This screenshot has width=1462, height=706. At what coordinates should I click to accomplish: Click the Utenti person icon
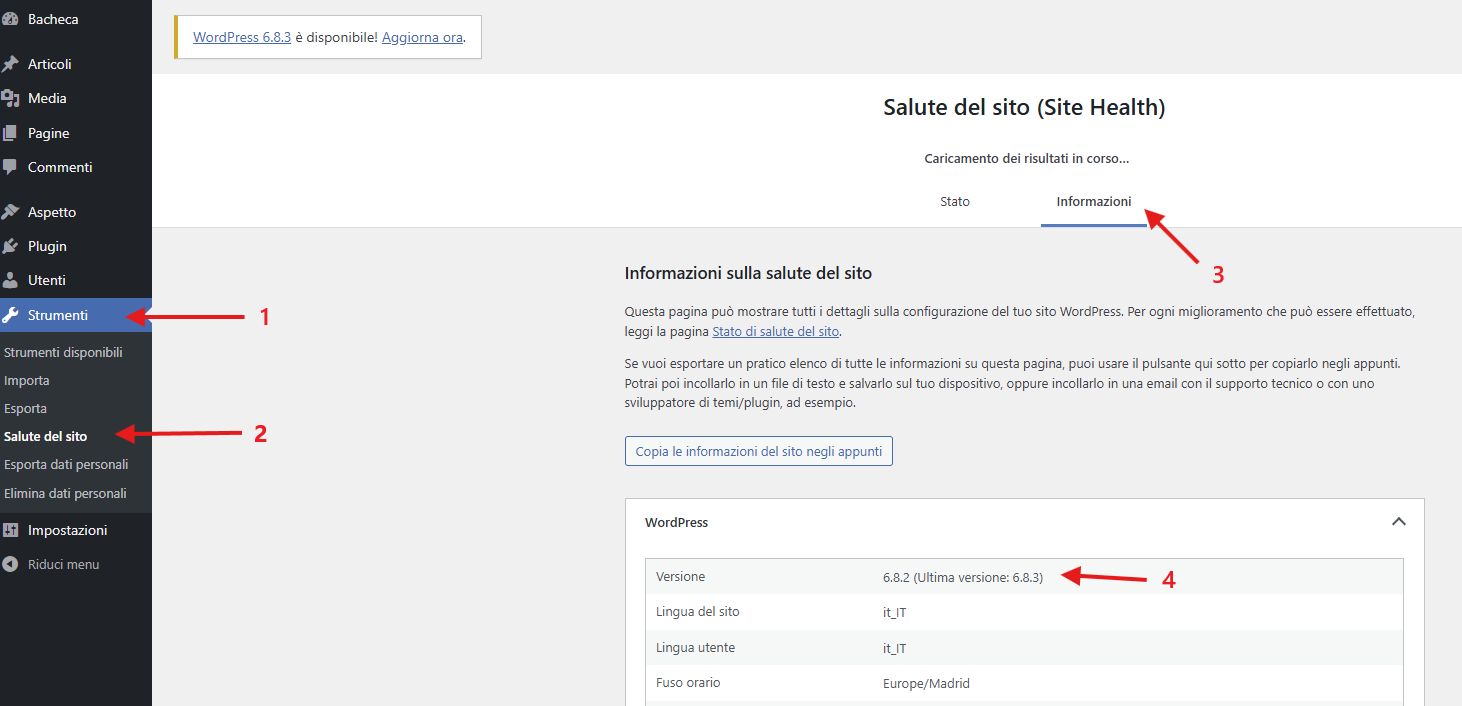[11, 281]
